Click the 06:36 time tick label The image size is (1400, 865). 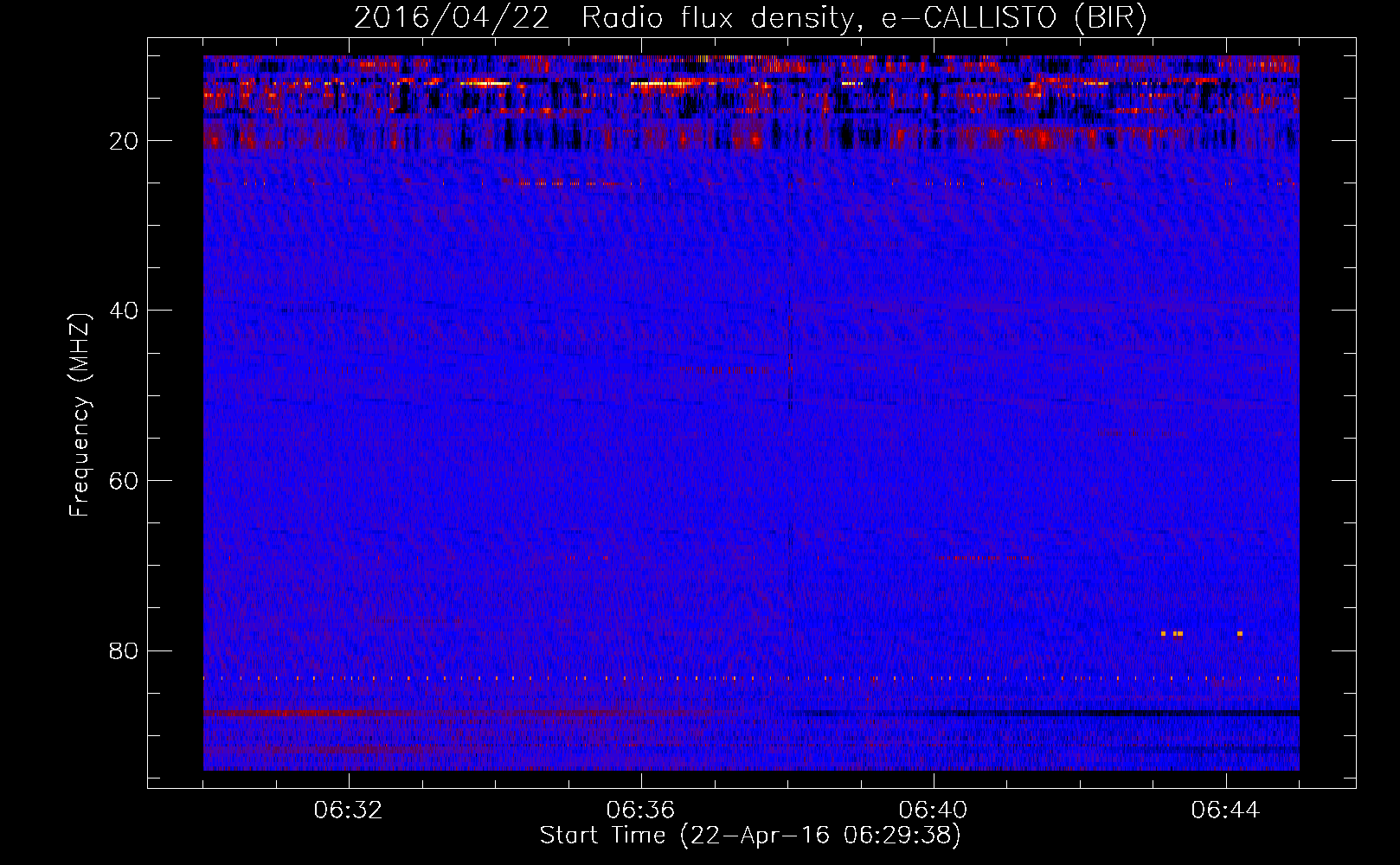coord(641,811)
